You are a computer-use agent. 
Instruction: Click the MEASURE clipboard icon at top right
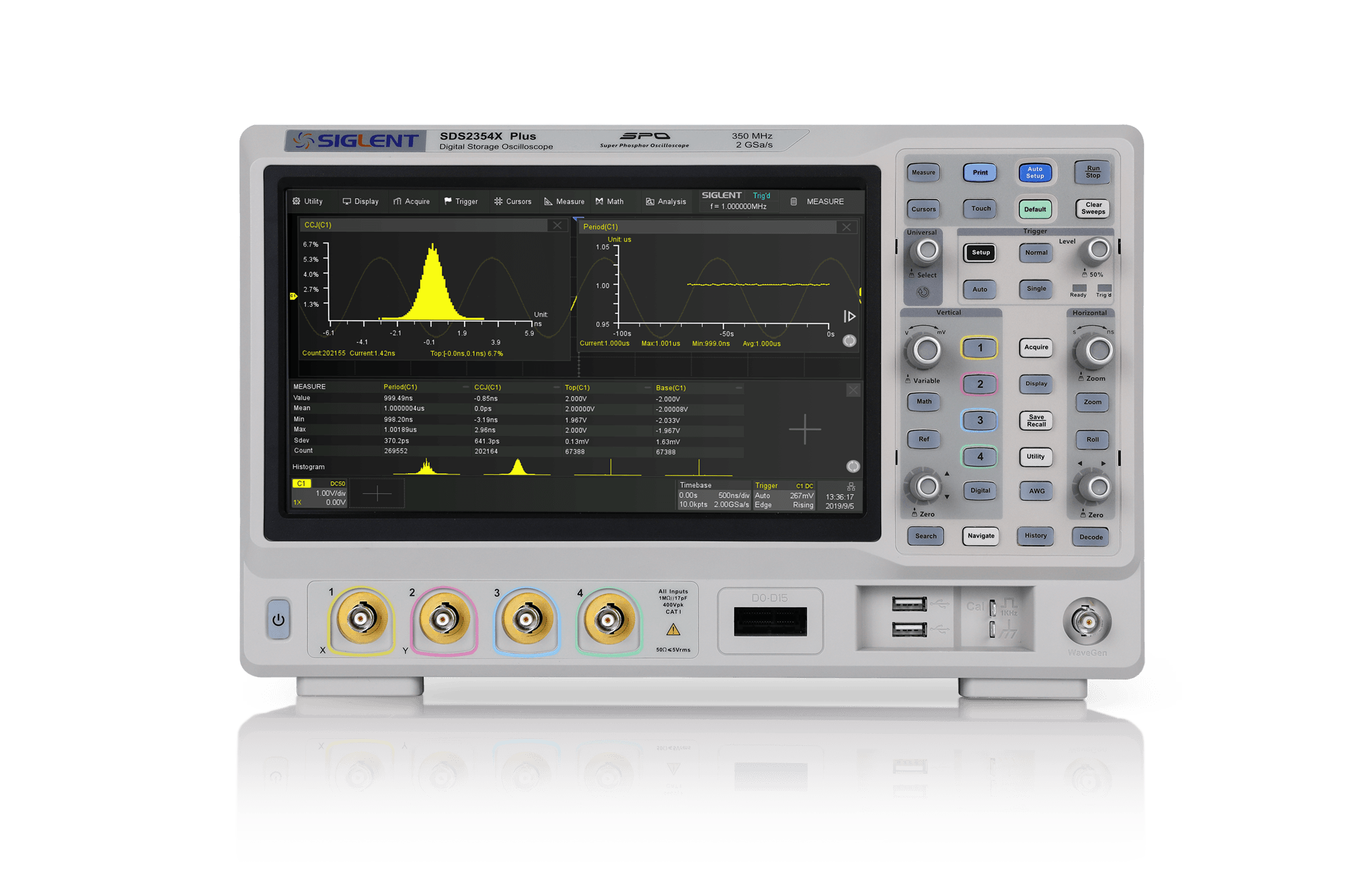pos(794,200)
